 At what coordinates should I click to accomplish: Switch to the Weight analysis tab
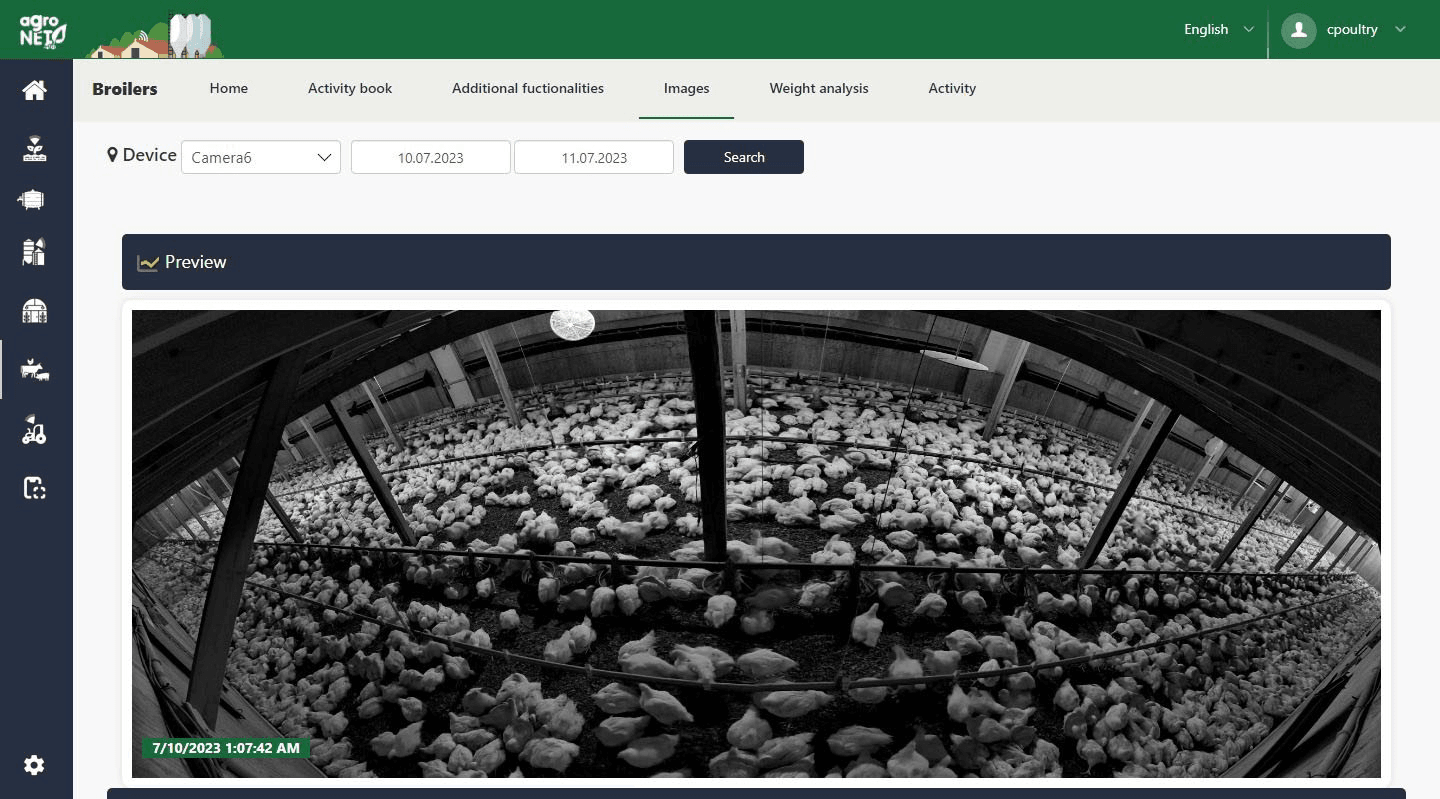click(x=818, y=88)
